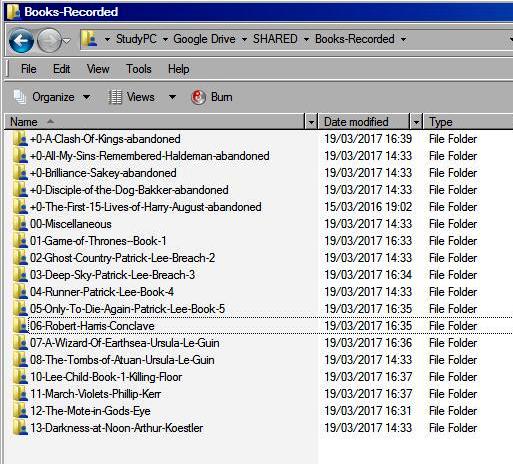Click the date 19/03/2017 16:34
Image resolution: width=513 pixels, height=464 pixels.
(x=368, y=275)
